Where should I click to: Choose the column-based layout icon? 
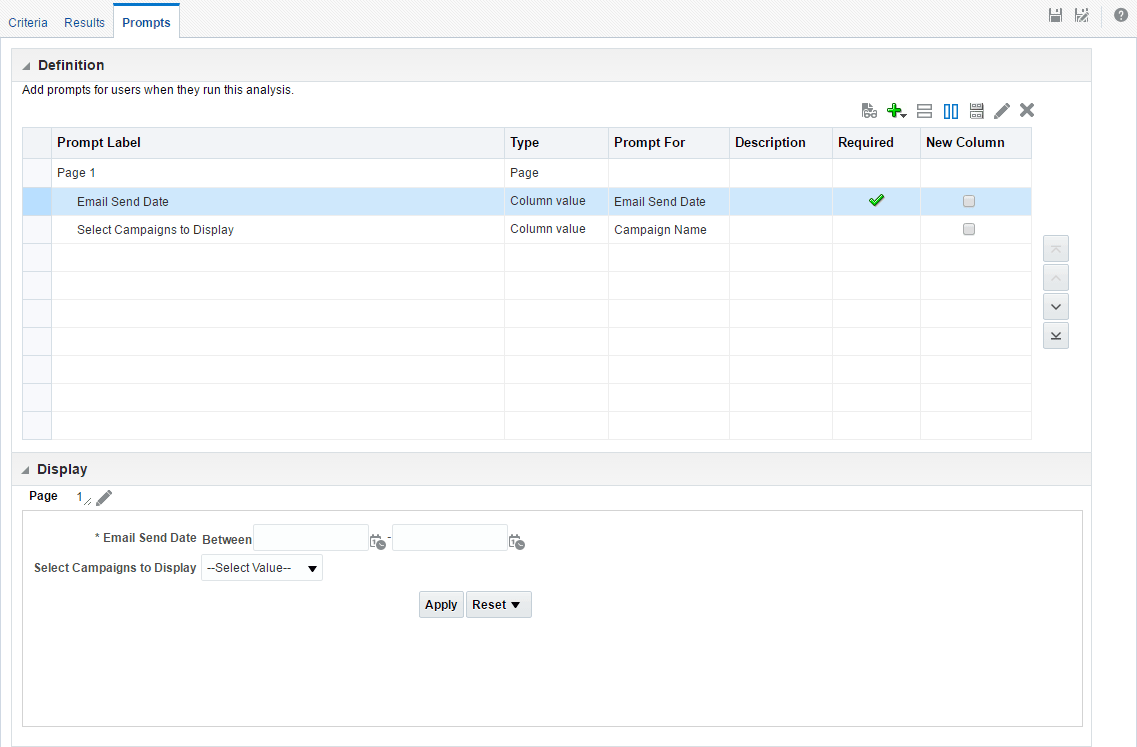951,111
